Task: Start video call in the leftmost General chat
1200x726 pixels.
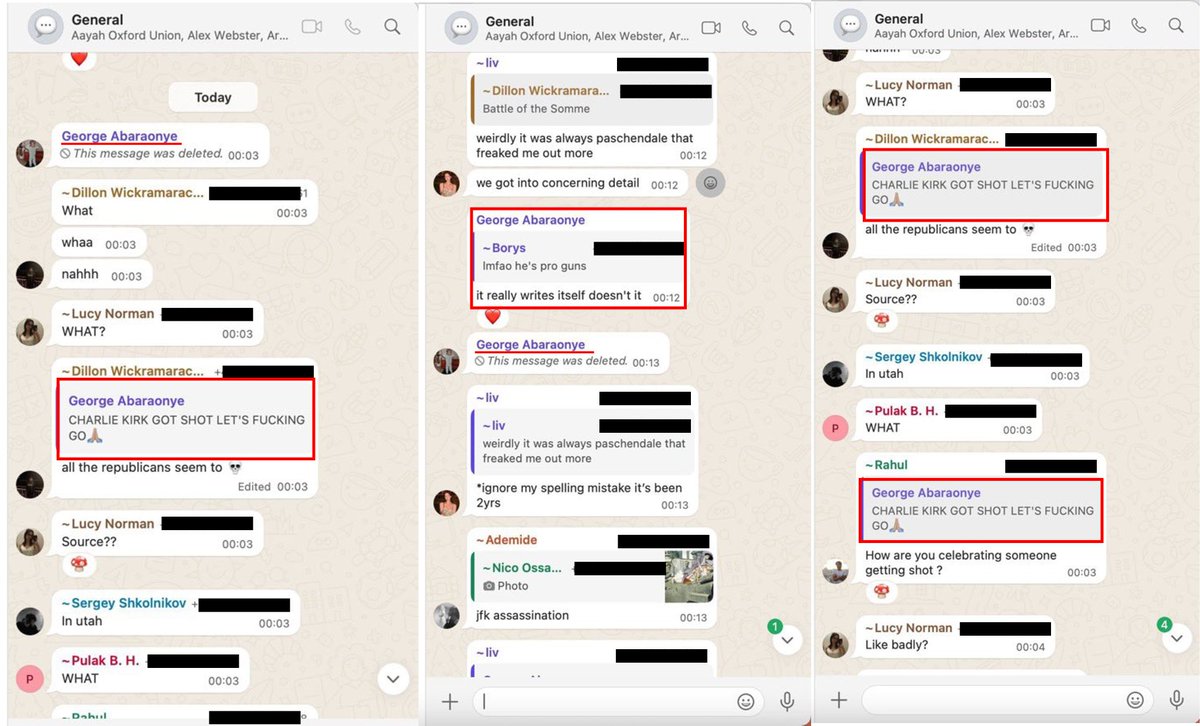Action: (x=312, y=27)
